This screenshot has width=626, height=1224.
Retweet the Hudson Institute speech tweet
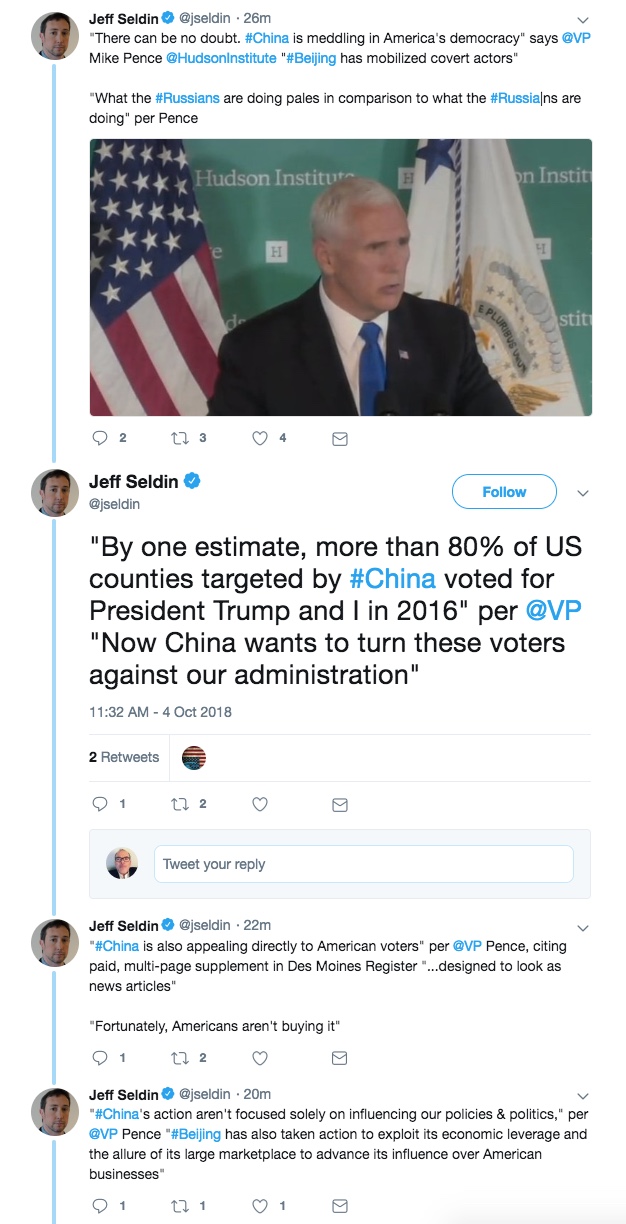click(x=180, y=438)
